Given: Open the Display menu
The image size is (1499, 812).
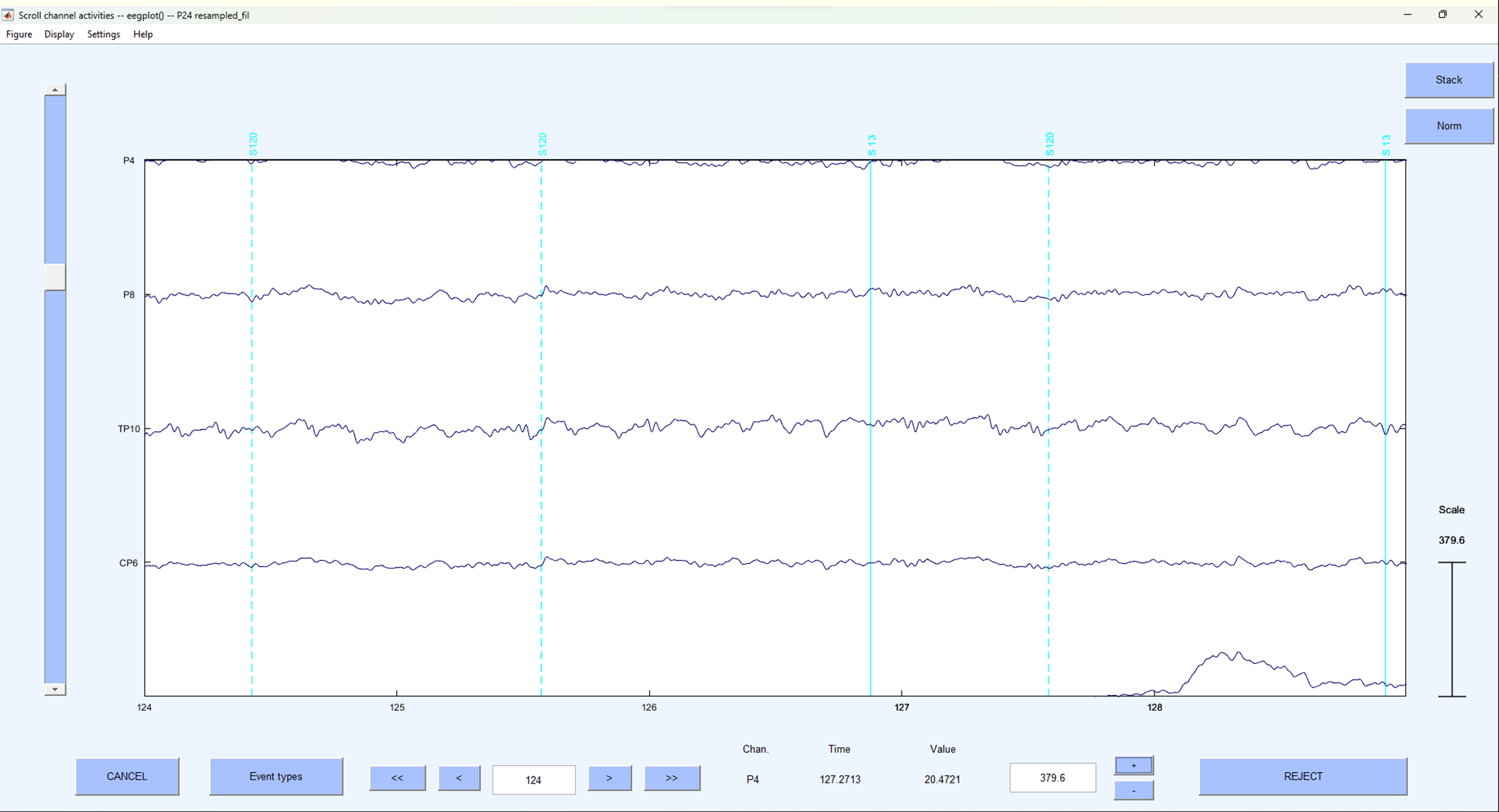Looking at the screenshot, I should tap(59, 34).
